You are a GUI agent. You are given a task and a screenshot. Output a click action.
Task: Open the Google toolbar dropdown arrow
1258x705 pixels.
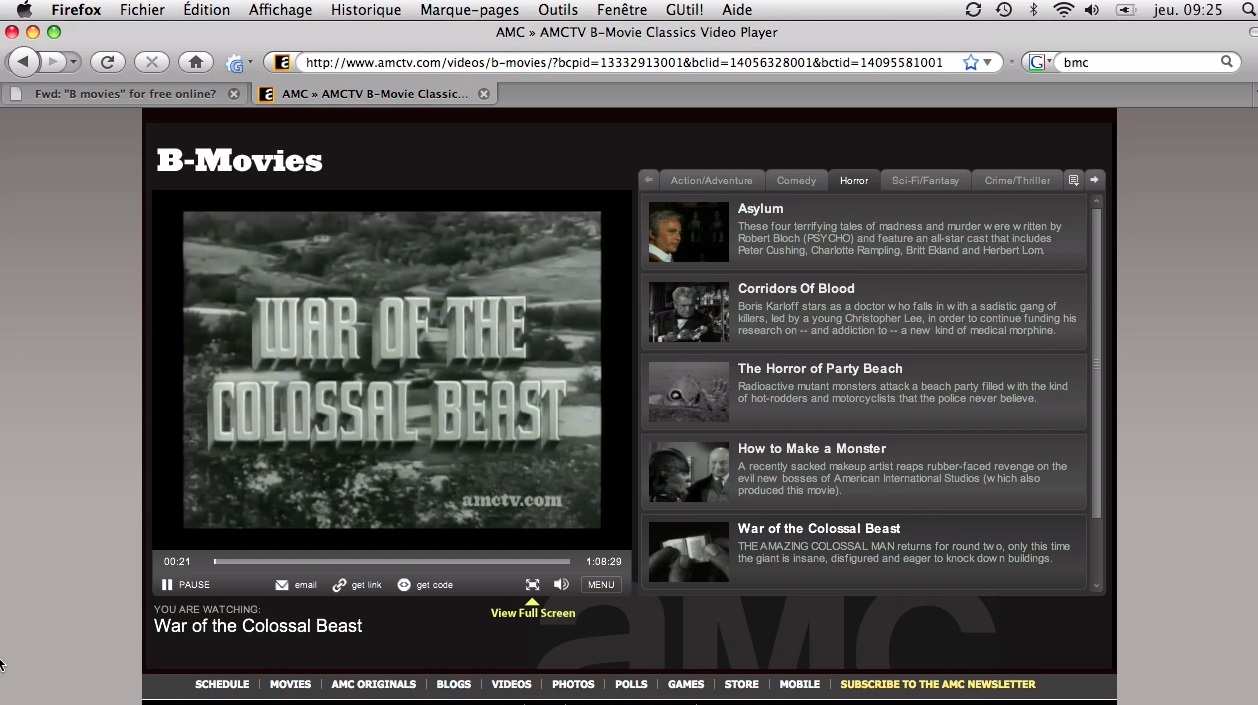250,63
